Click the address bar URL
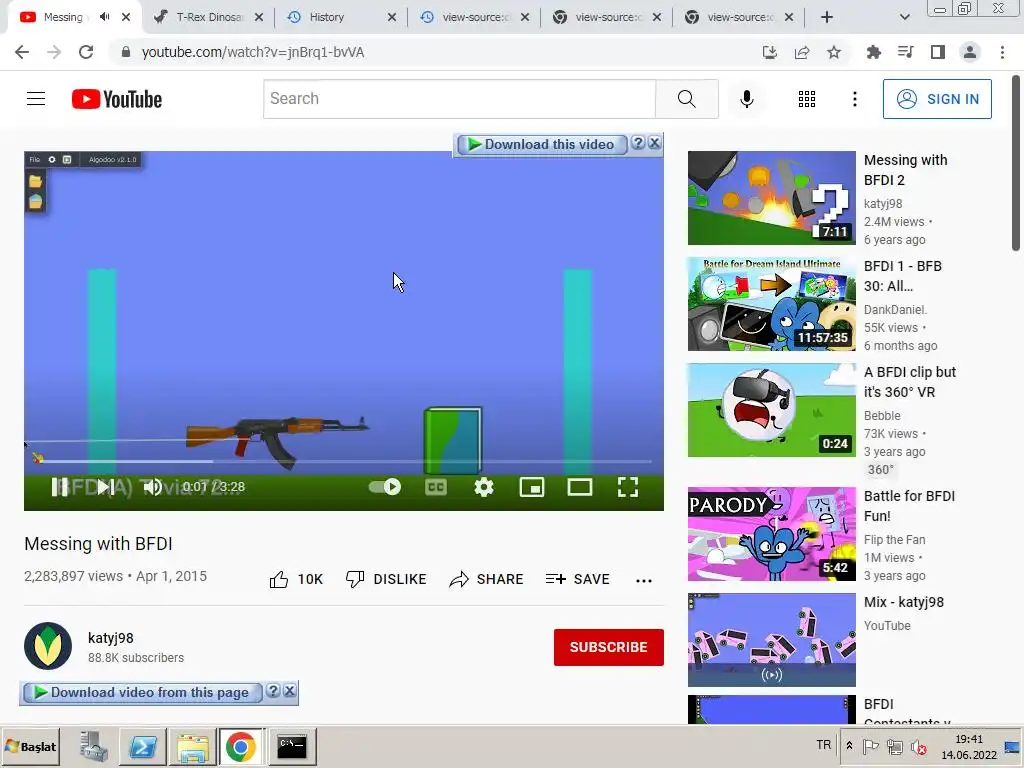This screenshot has height=768, width=1024. coord(253,52)
